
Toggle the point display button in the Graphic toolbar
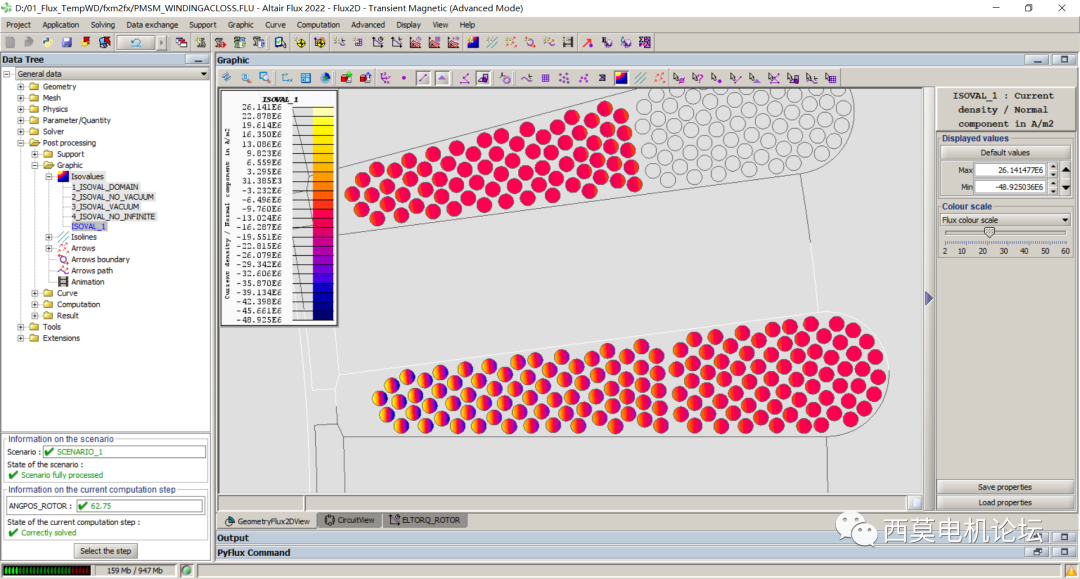[x=404, y=78]
